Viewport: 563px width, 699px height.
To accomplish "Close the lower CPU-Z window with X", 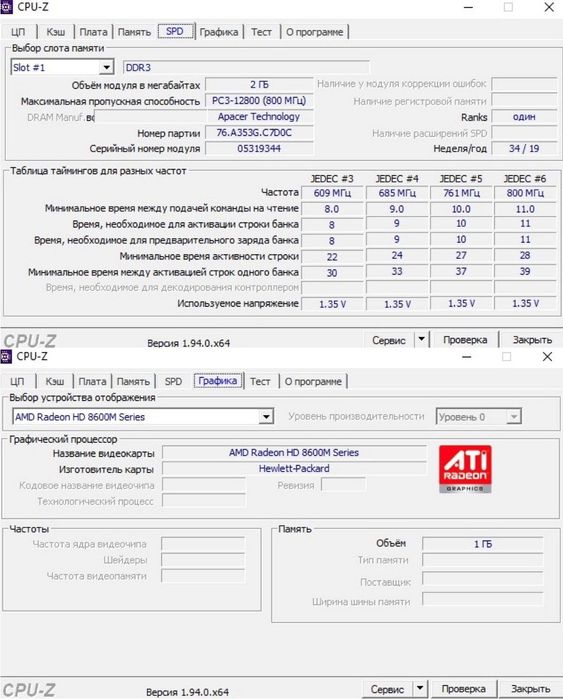I will 547,357.
